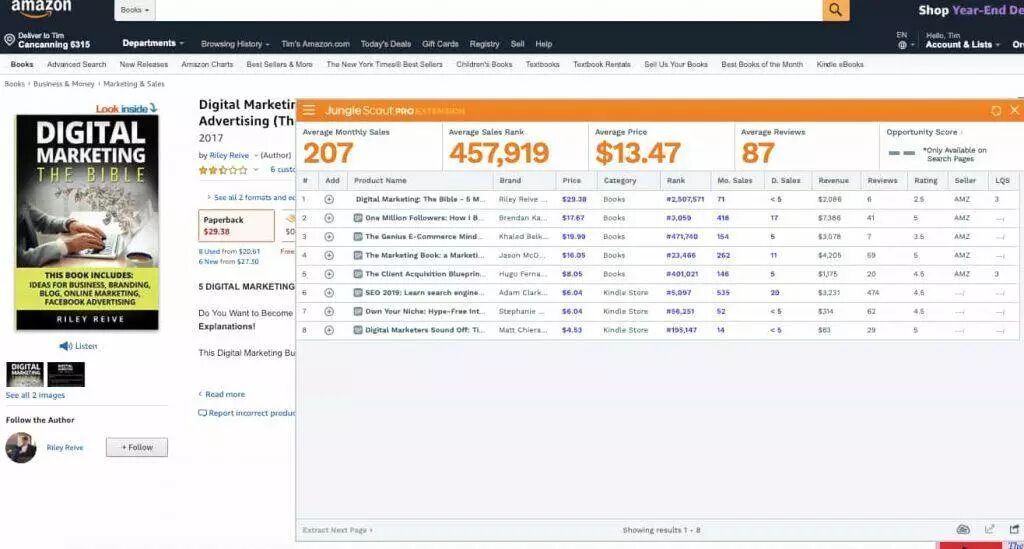Add product row 8 Digital Marketers Sound Off

(x=329, y=330)
